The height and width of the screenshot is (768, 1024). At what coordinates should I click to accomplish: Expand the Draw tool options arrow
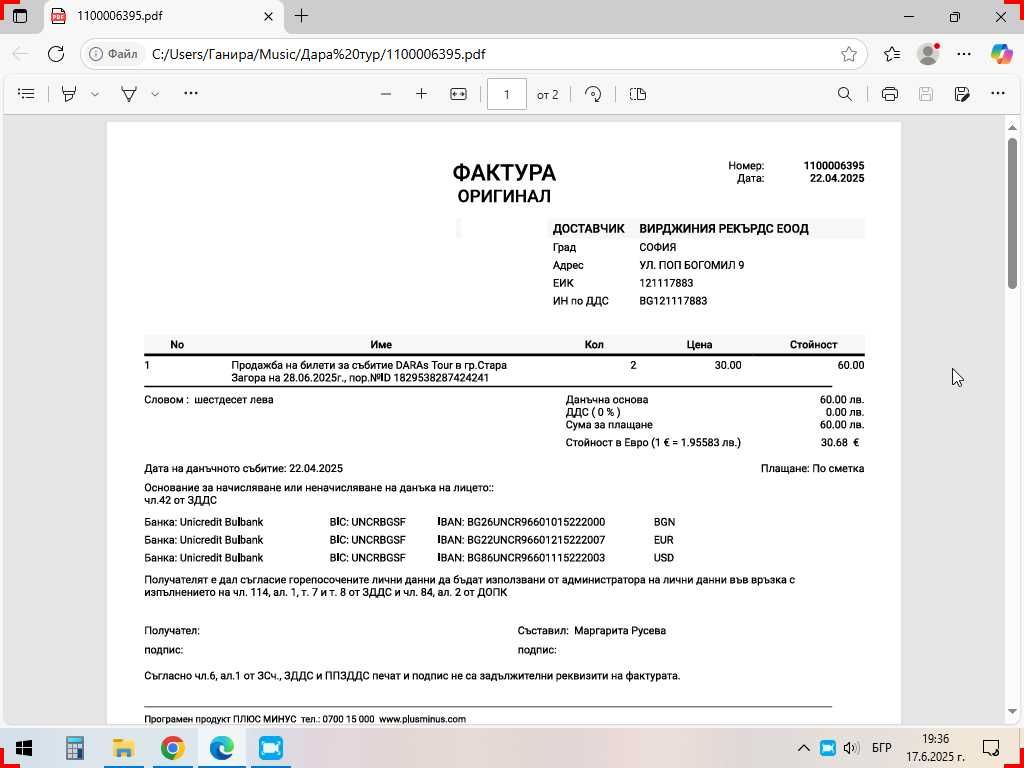coord(155,94)
